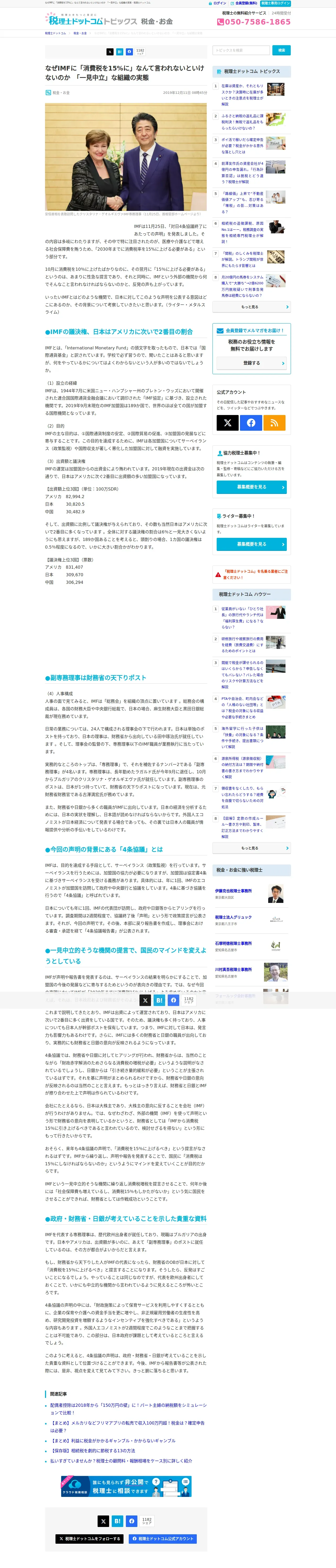Open how-to item 1 about ひとり社長の旅行代

(243, 618)
